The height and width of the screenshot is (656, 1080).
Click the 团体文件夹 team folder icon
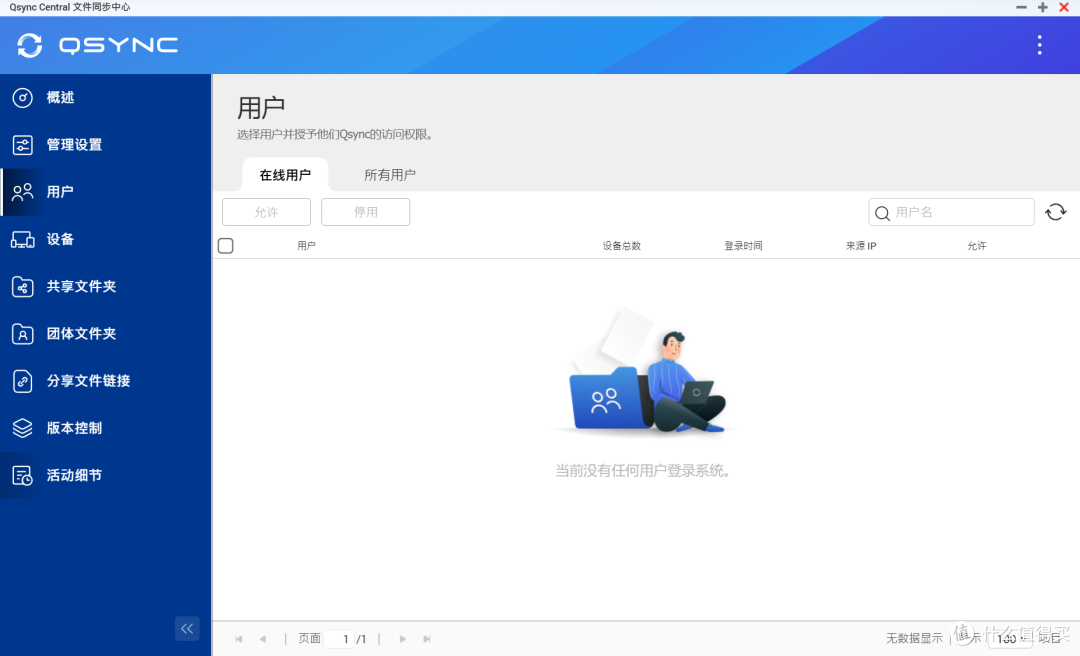[22, 334]
